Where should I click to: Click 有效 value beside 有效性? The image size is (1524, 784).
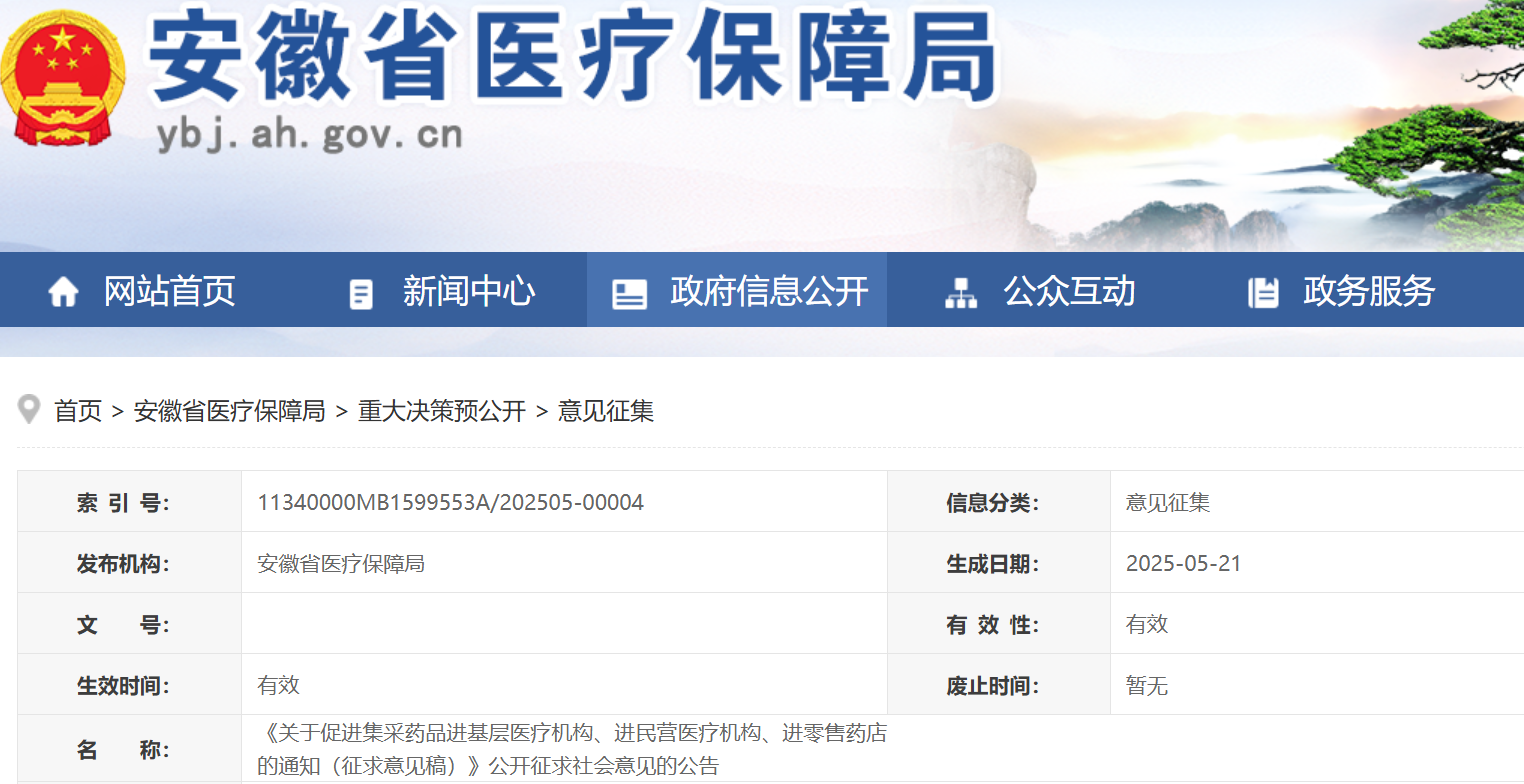[1147, 625]
